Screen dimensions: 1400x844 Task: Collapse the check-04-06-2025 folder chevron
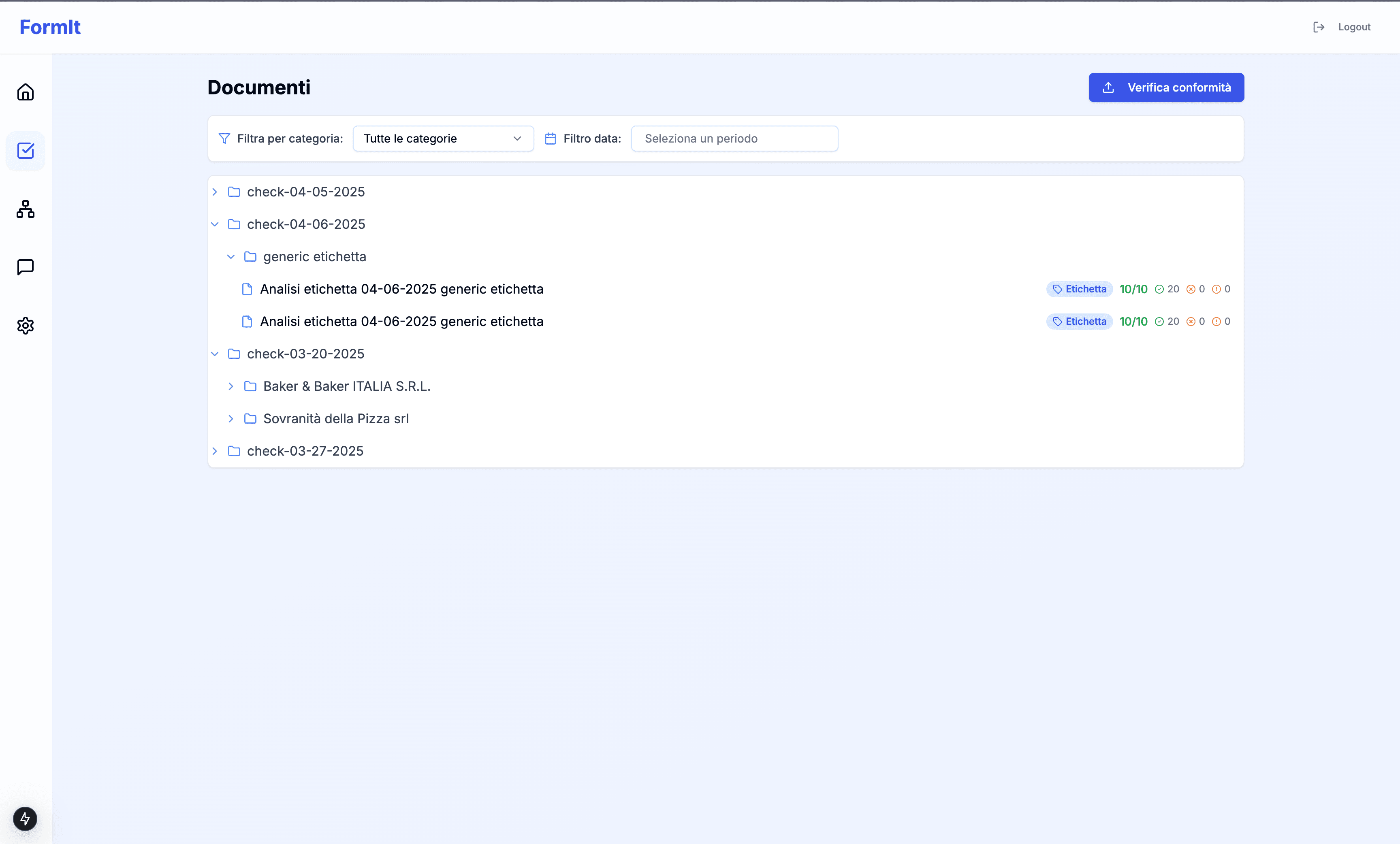(215, 224)
